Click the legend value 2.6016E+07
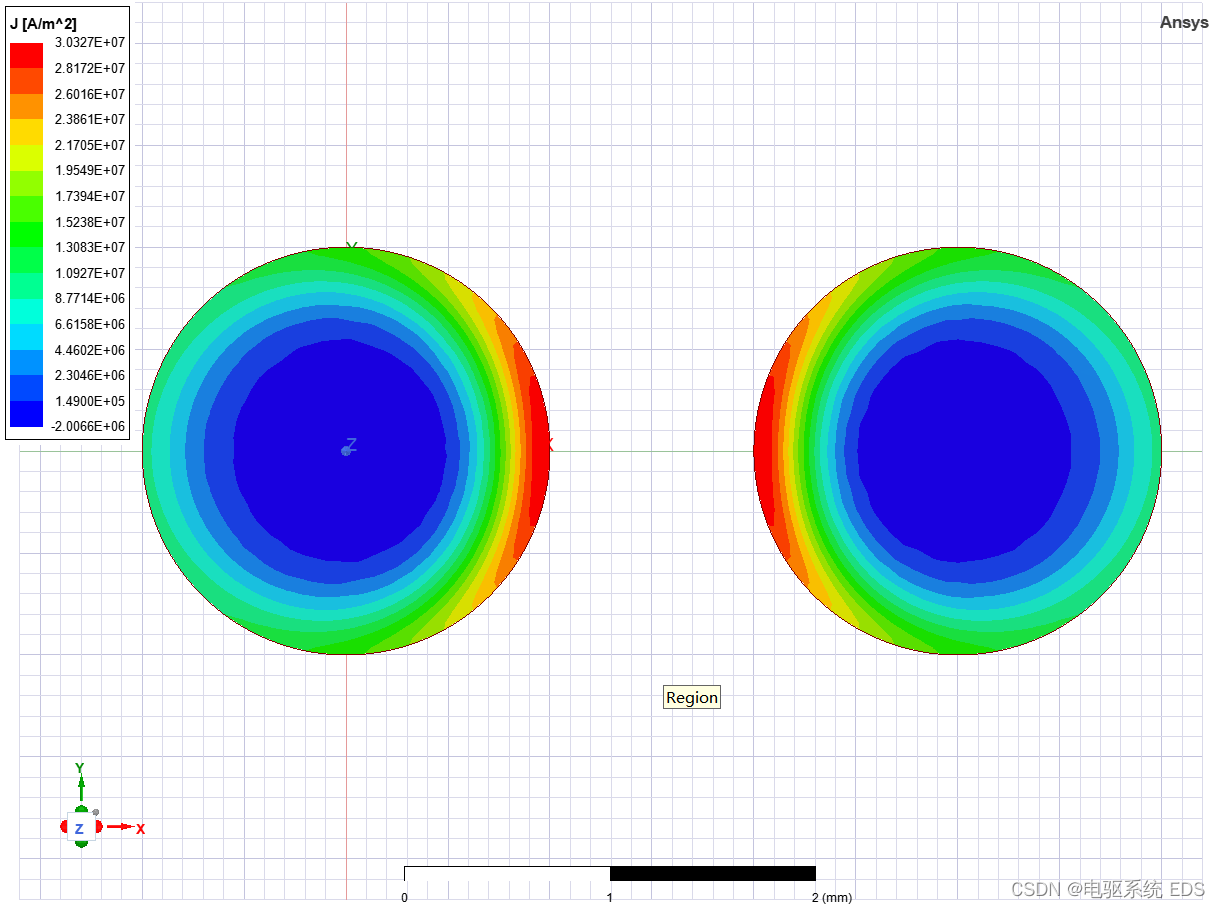1220x908 pixels. (90, 94)
